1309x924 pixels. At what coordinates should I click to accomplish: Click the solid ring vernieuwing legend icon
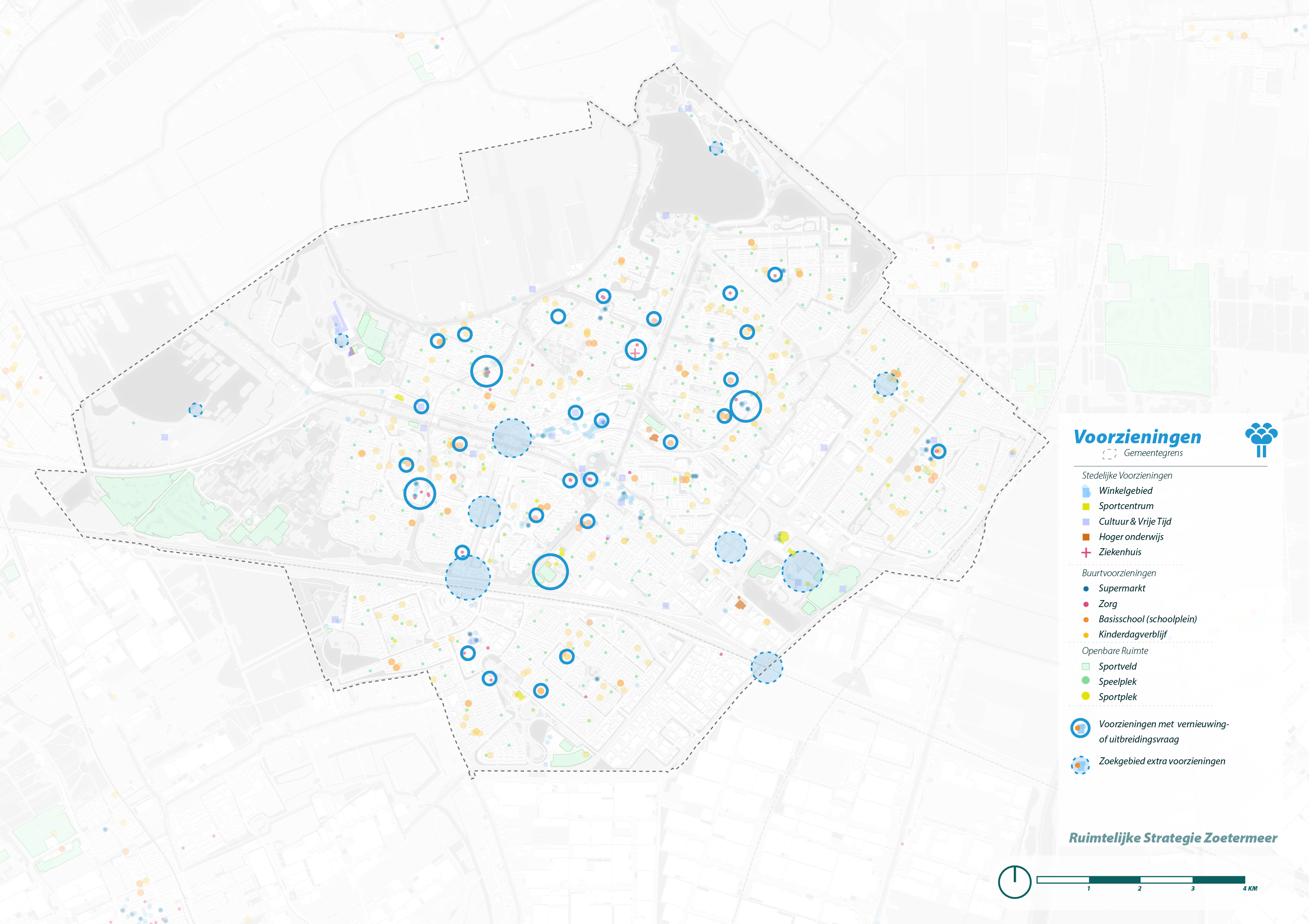1080,728
